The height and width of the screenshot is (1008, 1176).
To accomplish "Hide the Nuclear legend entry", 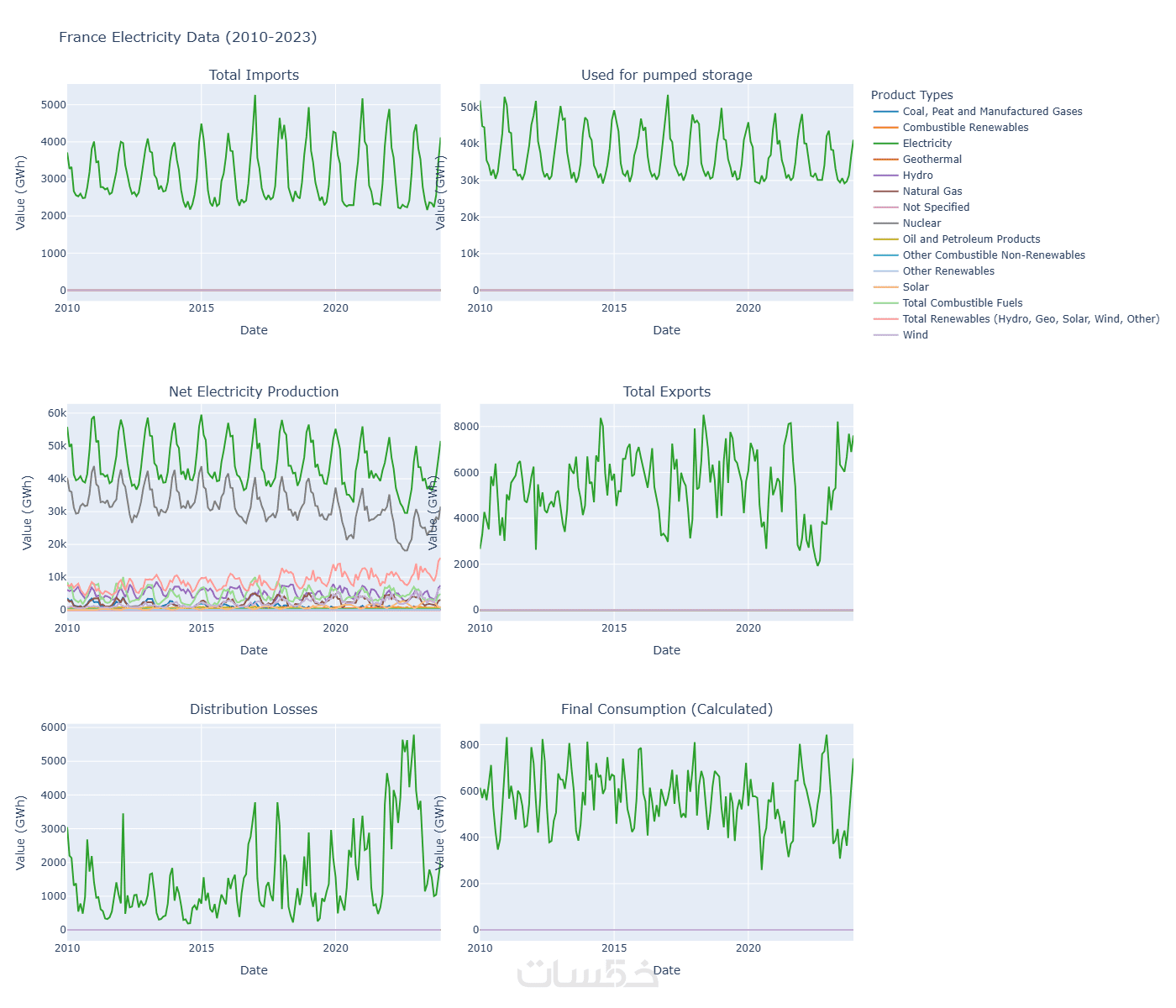I will pos(921,223).
